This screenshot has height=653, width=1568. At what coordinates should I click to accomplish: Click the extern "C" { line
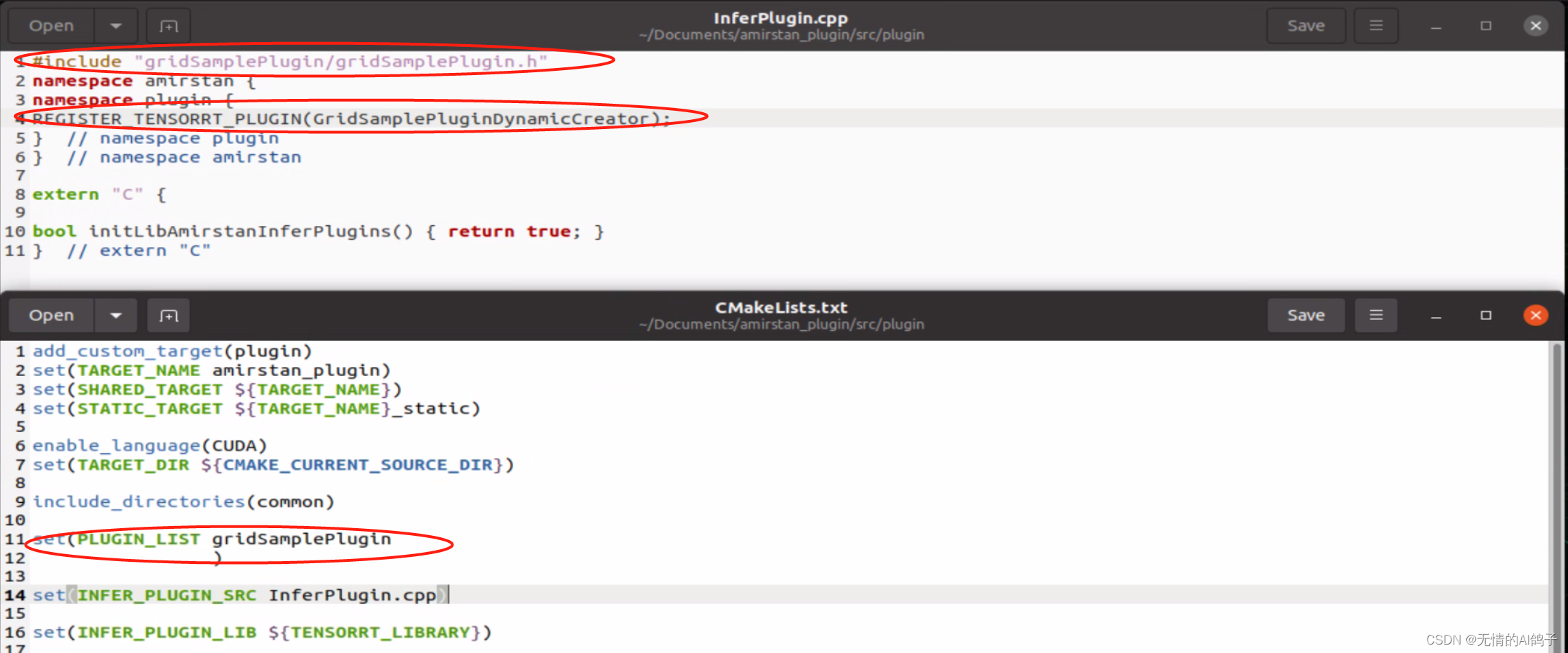pyautogui.click(x=99, y=194)
